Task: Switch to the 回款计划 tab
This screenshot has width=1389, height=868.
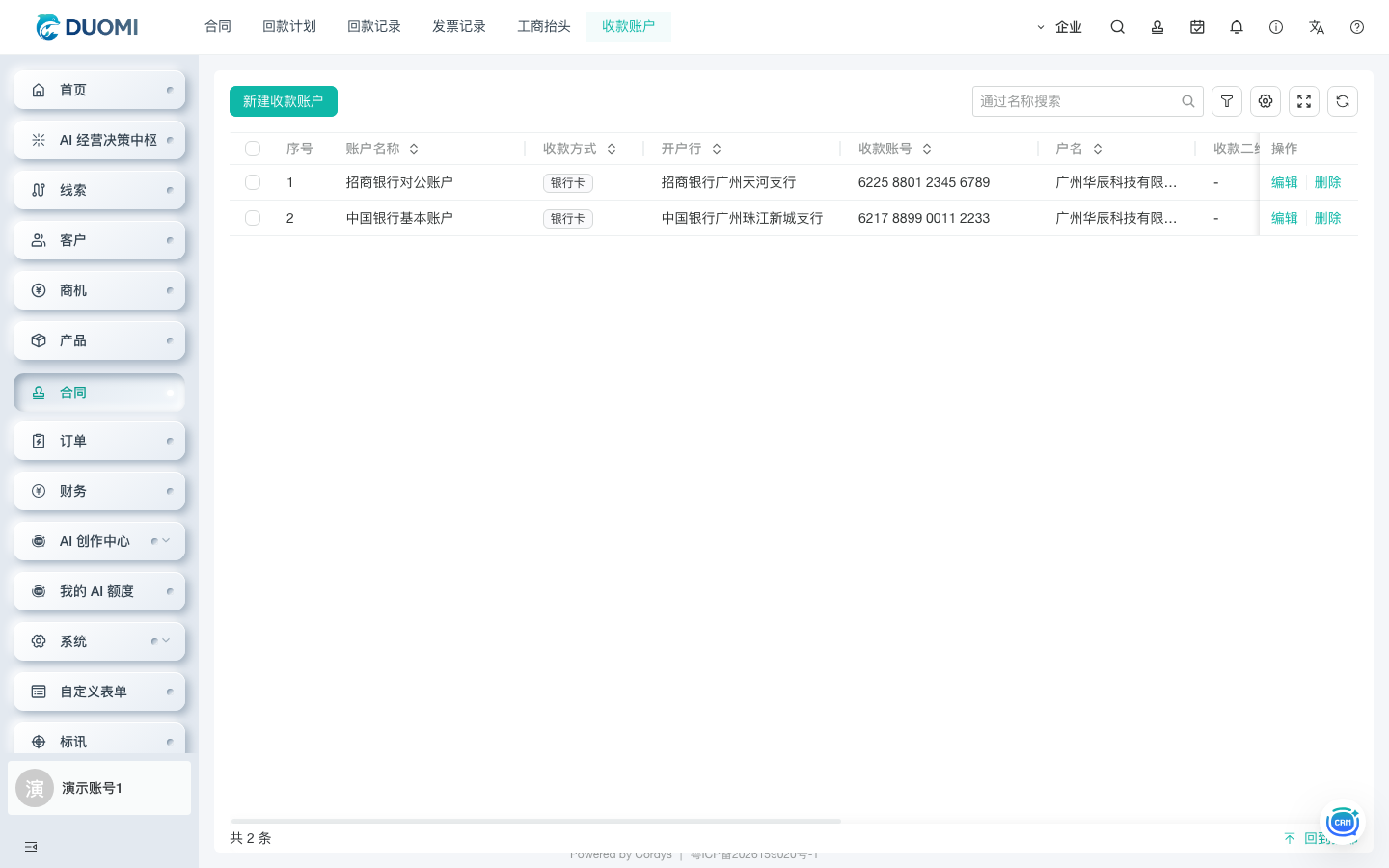Action: coord(289,27)
